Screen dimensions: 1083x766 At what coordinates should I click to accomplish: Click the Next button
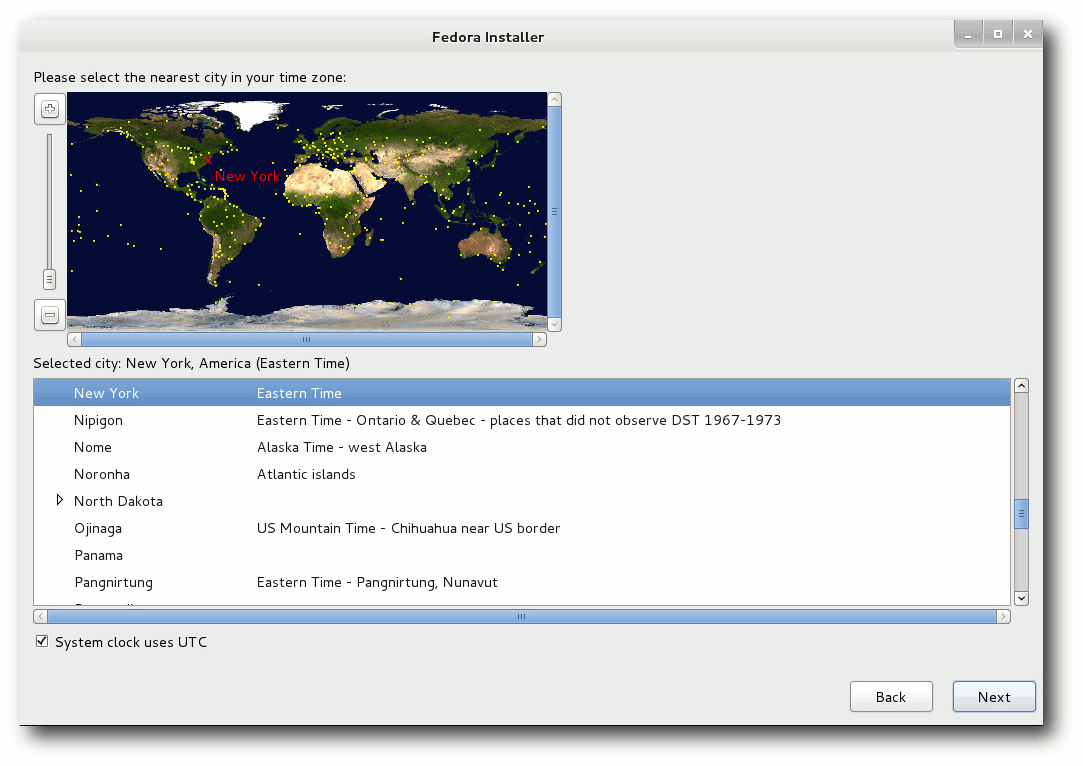click(994, 697)
